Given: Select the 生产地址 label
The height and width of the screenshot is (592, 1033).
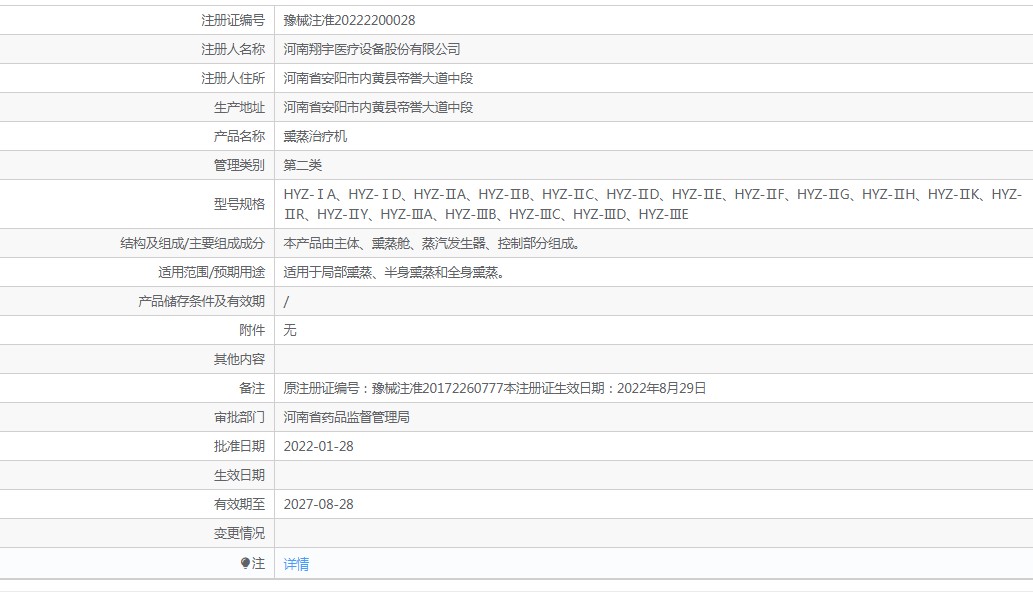Looking at the screenshot, I should pos(239,107).
